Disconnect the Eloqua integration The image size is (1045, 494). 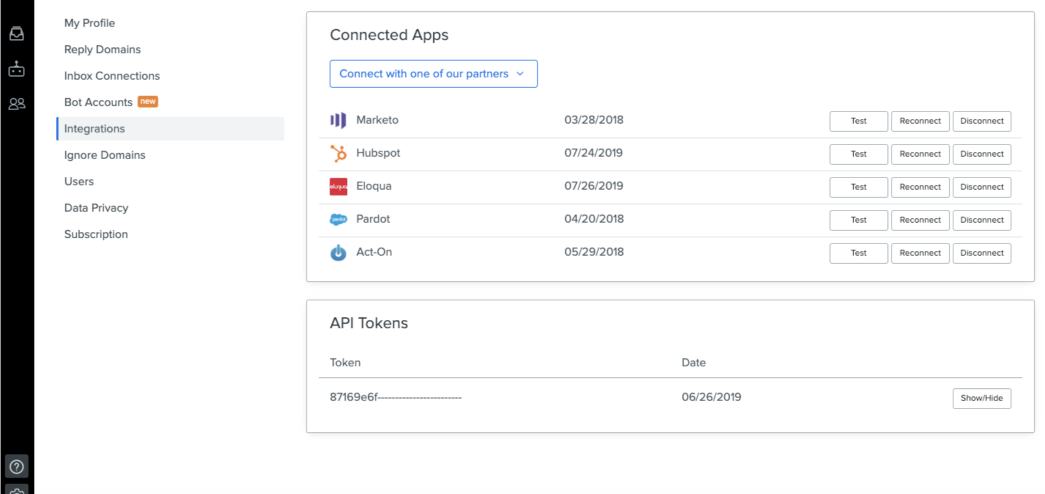coord(982,187)
